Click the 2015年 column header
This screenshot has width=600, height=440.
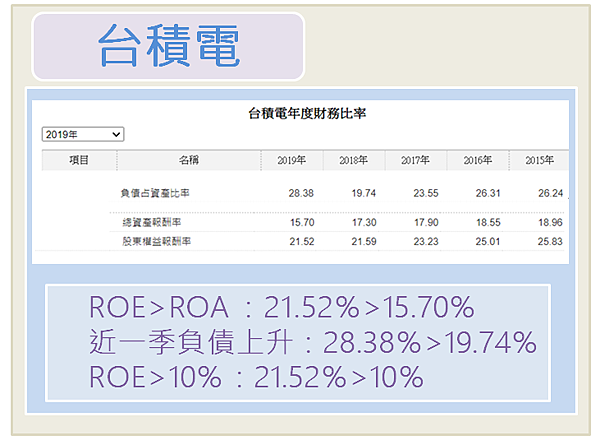pyautogui.click(x=540, y=160)
